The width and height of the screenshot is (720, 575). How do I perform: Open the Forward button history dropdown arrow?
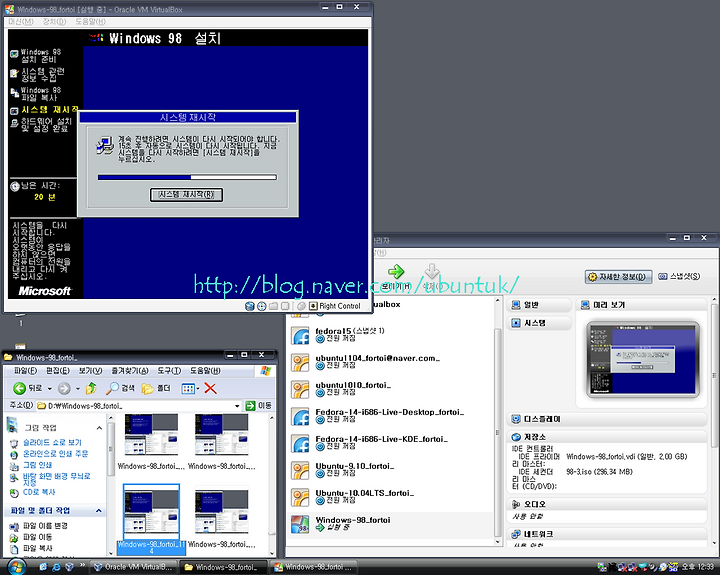[78, 389]
